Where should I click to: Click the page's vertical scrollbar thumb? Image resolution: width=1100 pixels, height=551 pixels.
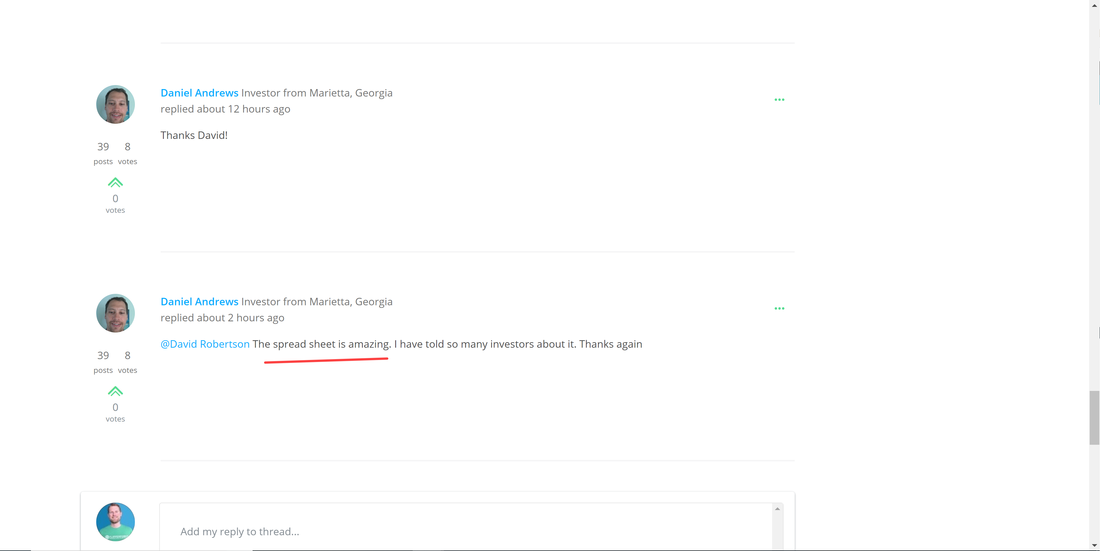[1094, 418]
